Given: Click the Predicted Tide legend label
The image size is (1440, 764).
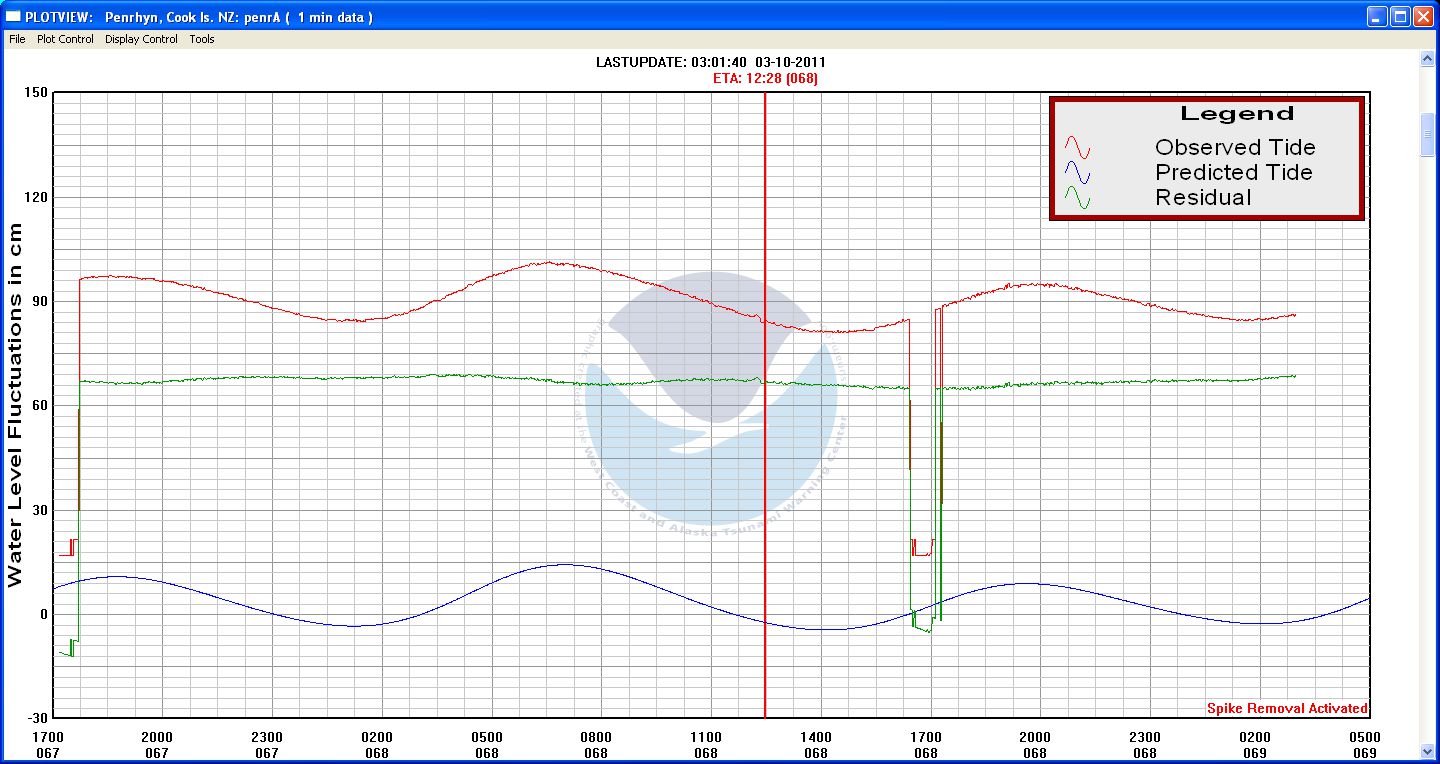Looking at the screenshot, I should pos(1234,173).
